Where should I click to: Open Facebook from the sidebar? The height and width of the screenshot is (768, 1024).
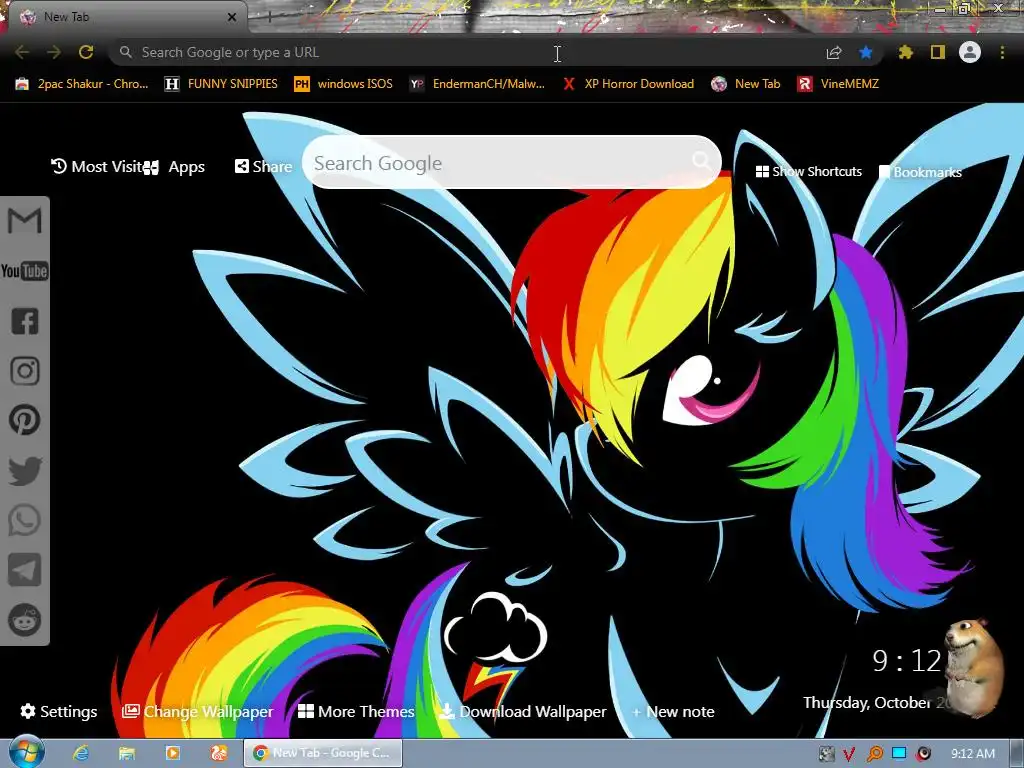[25, 321]
